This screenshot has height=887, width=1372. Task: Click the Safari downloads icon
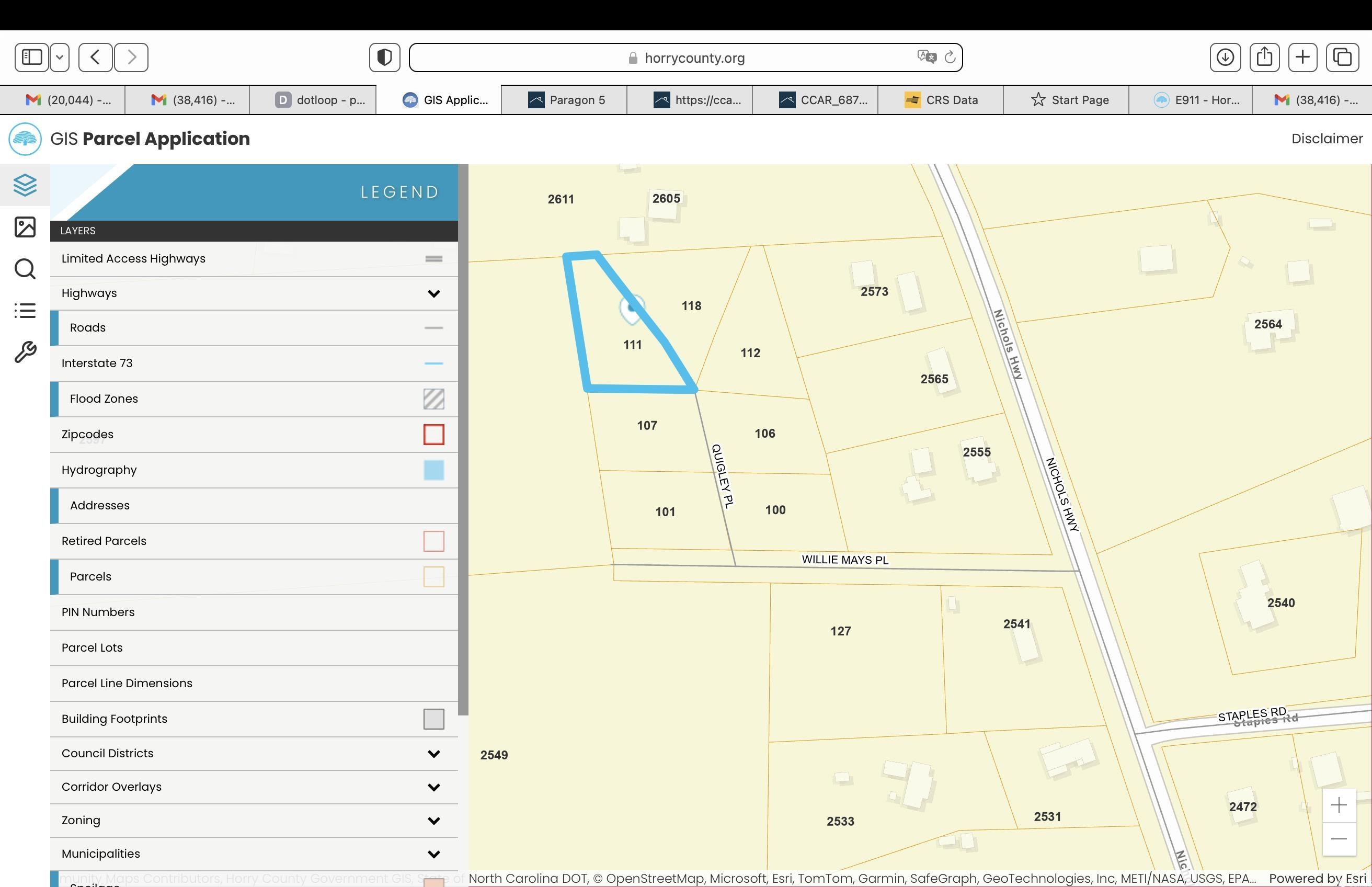click(x=1225, y=57)
